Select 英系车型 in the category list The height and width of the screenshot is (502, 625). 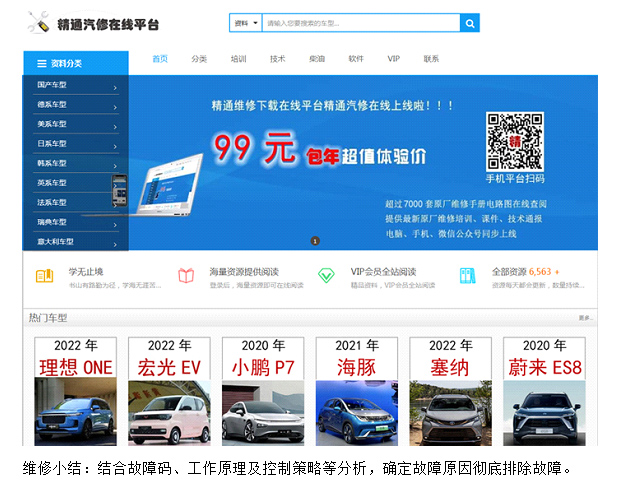pos(52,183)
